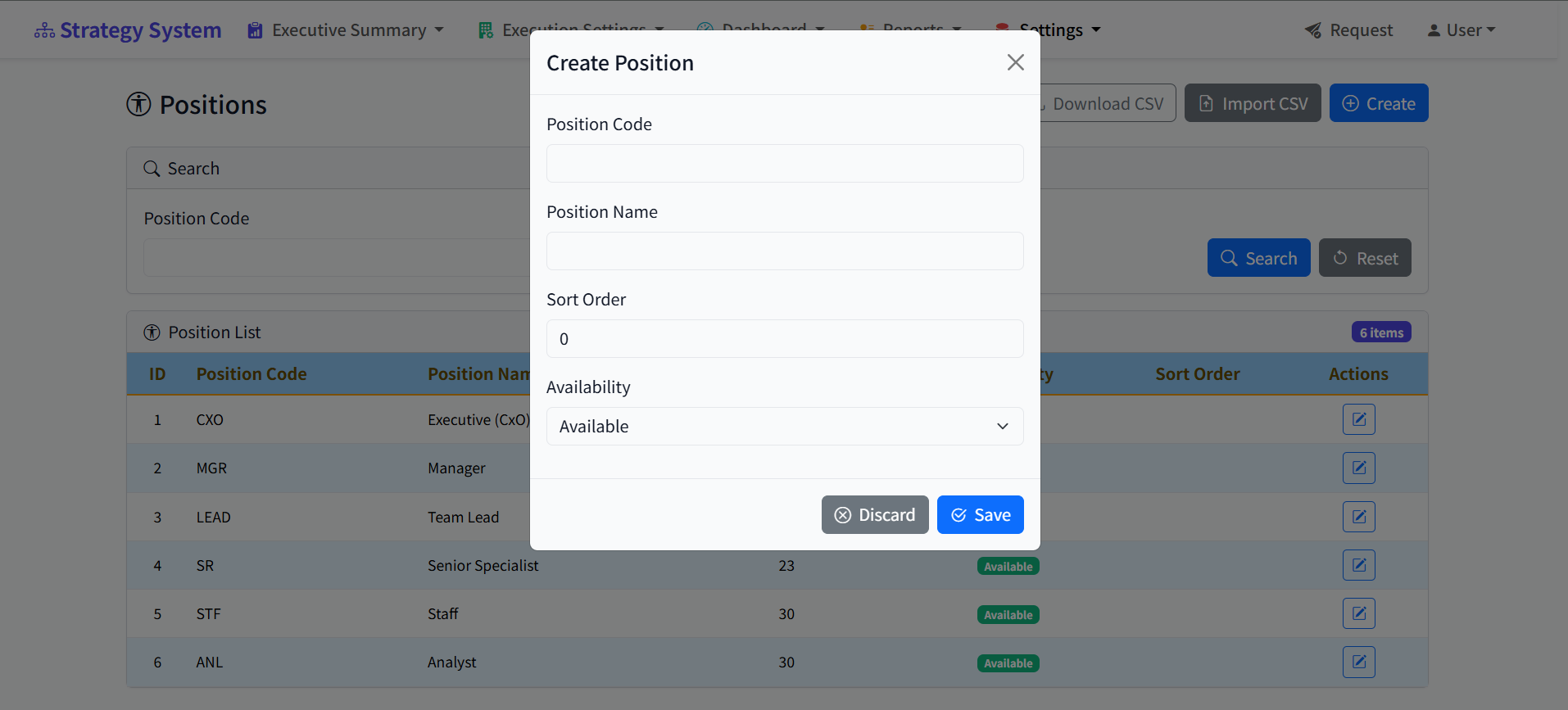Image resolution: width=1568 pixels, height=710 pixels.
Task: Sort by ID column header
Action: [x=157, y=374]
